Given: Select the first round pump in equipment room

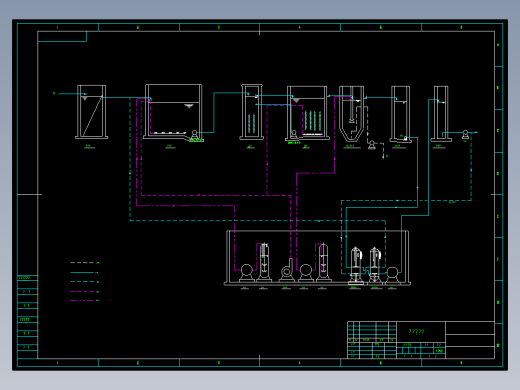Looking at the screenshot, I should click(247, 273).
